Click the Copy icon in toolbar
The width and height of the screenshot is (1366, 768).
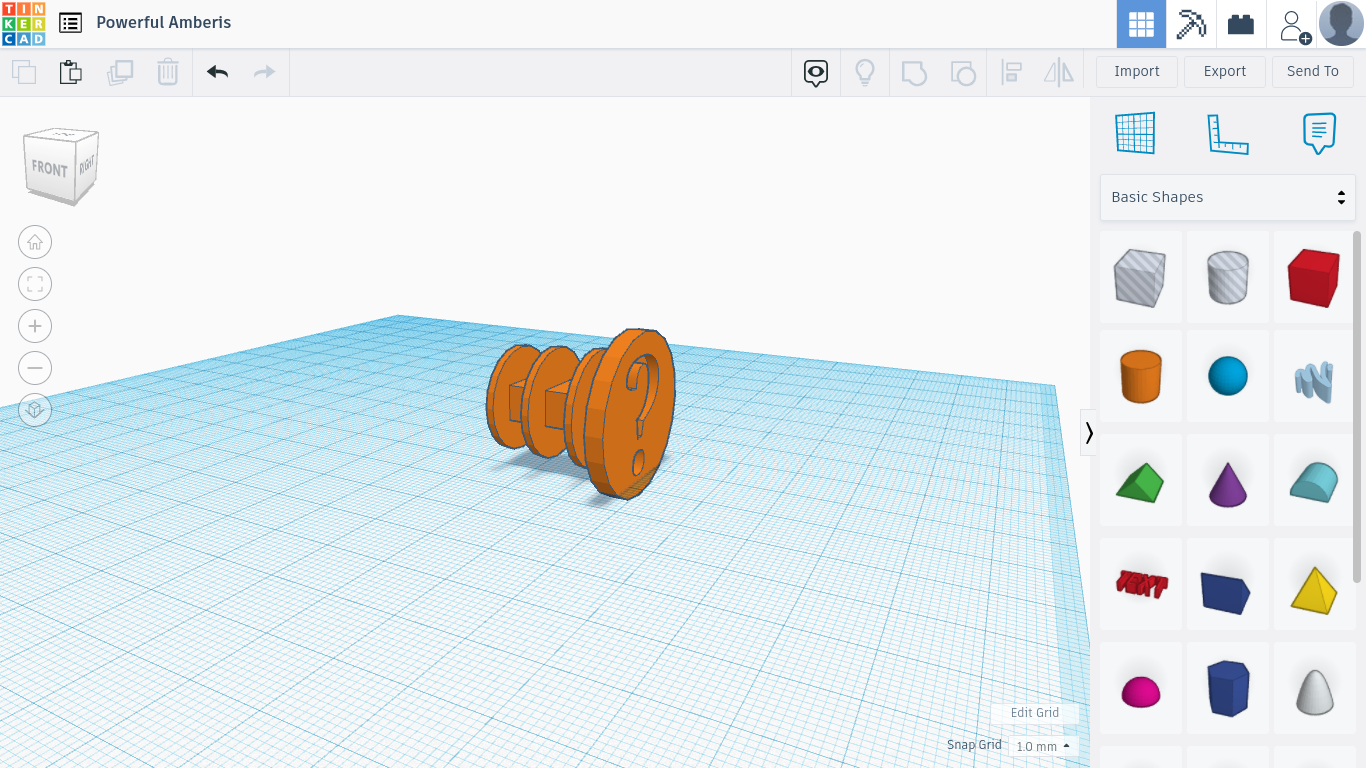(24, 72)
